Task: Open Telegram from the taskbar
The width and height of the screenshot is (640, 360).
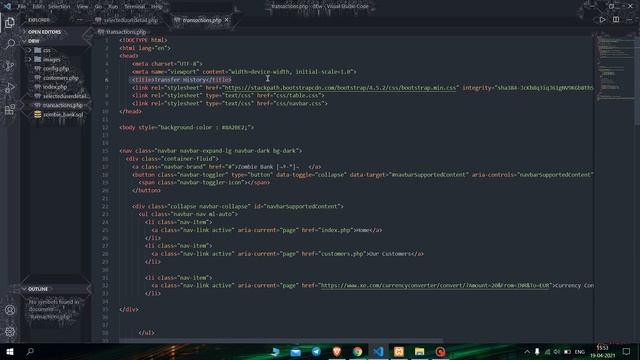Action: coord(316,351)
